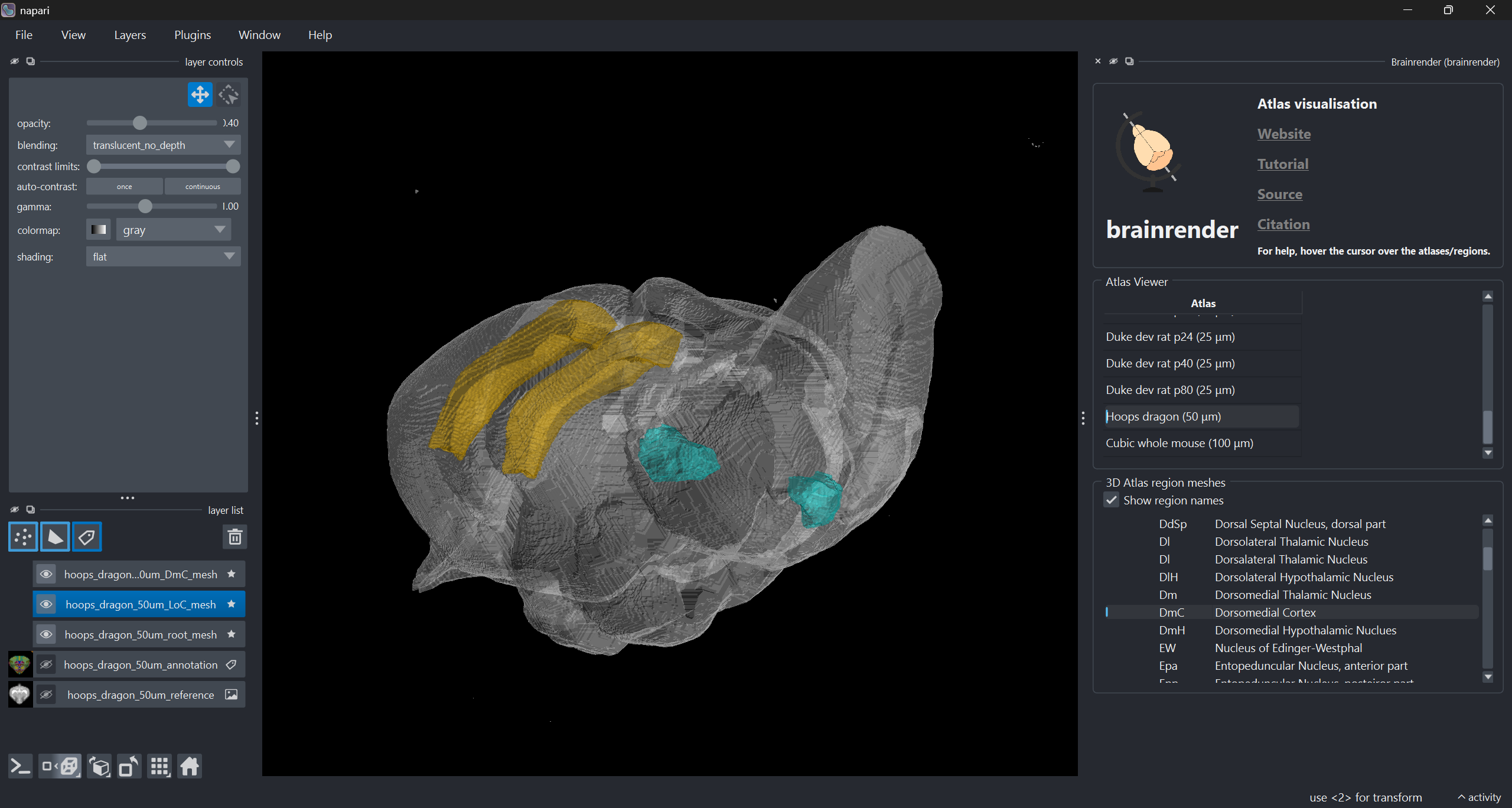This screenshot has height=808, width=1512.
Task: Open the Plugins menu
Action: pyautogui.click(x=193, y=35)
